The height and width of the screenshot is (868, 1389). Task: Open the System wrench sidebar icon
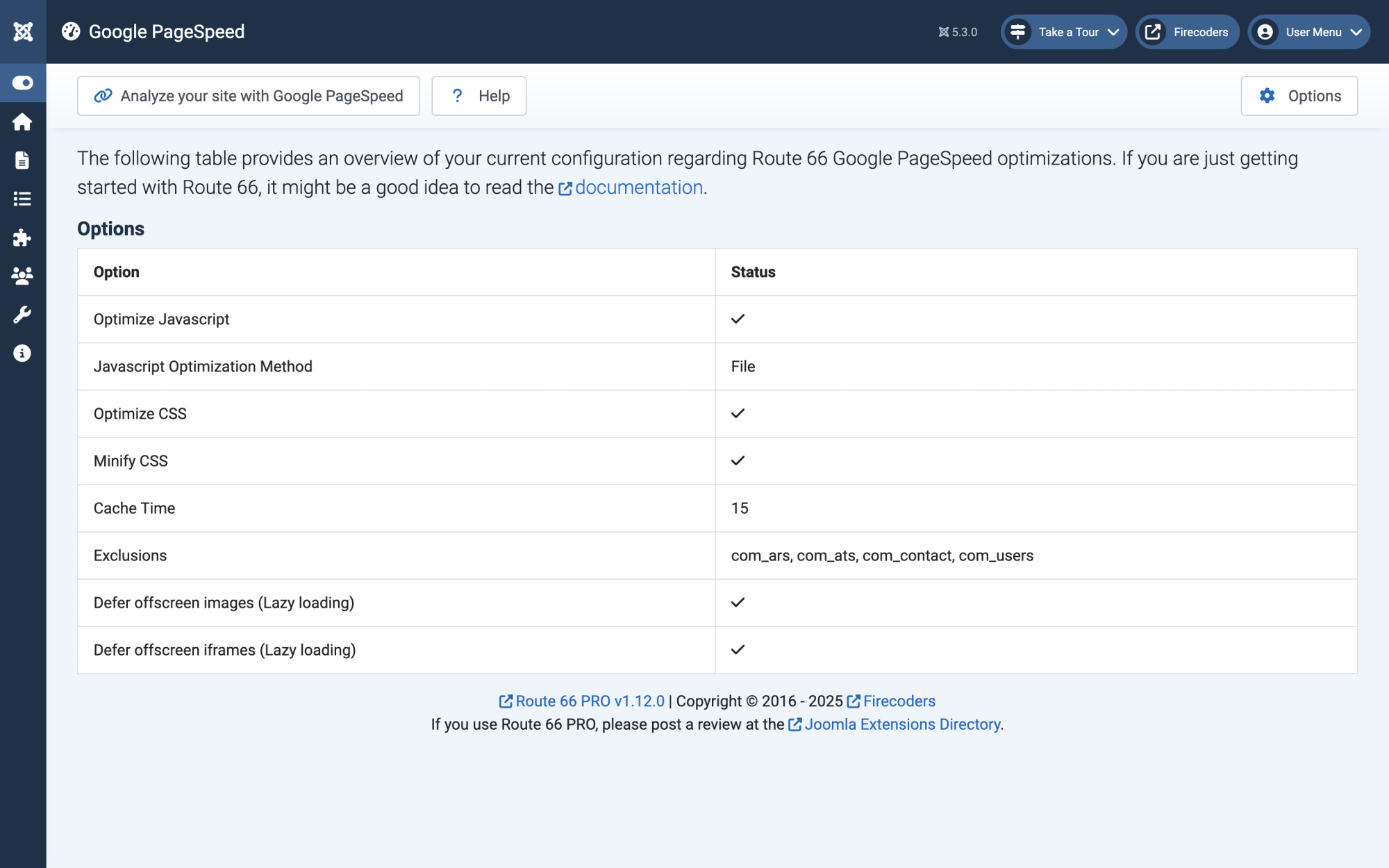[x=22, y=315]
